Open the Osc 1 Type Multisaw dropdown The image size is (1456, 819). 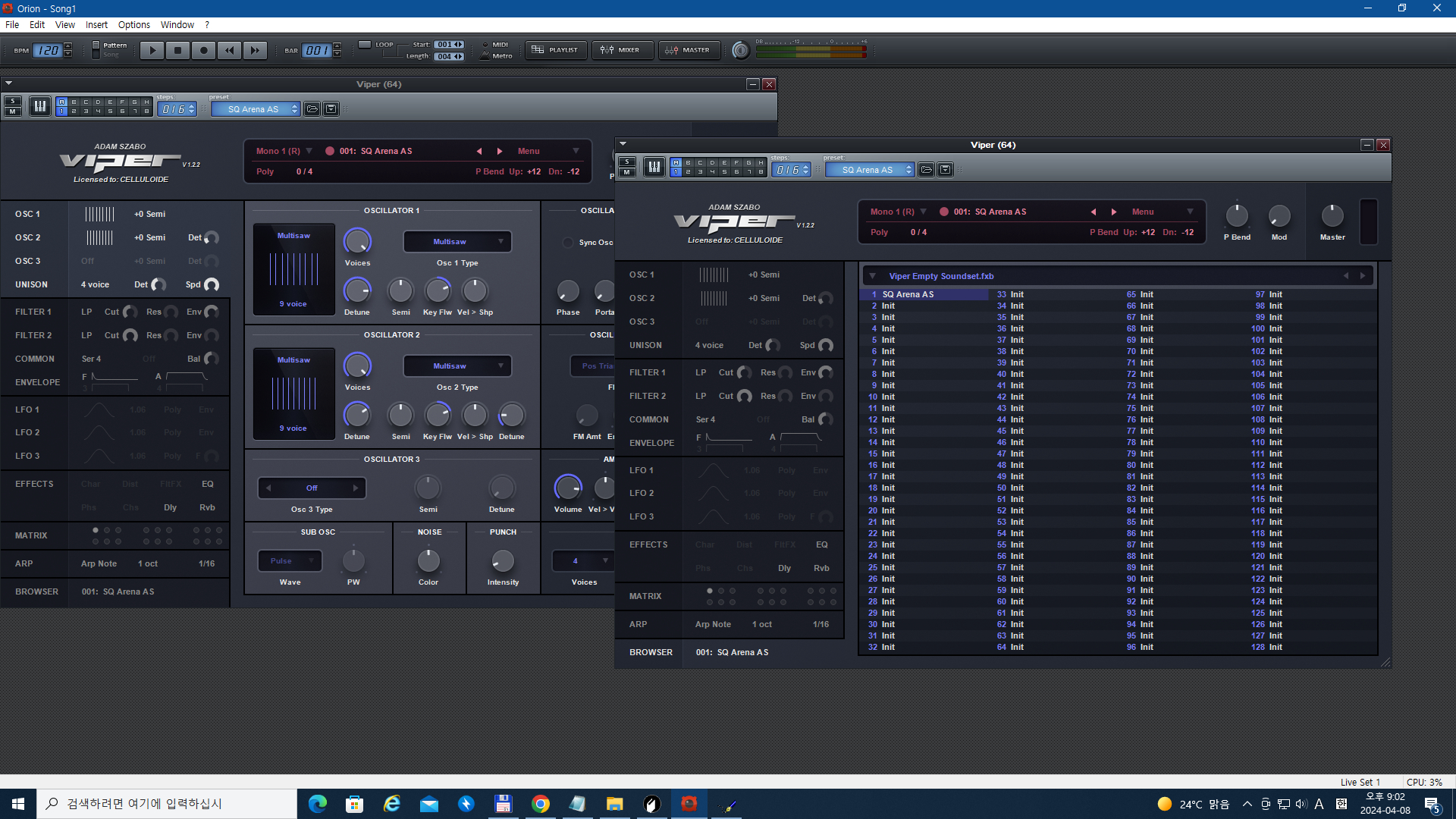[457, 242]
